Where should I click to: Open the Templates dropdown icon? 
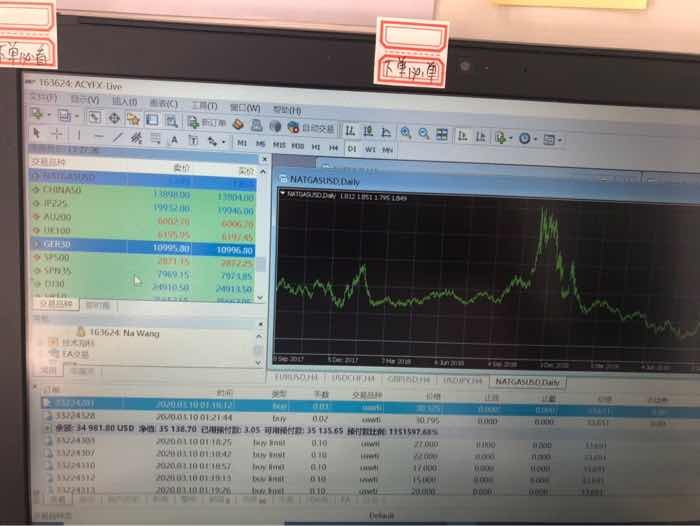click(x=552, y=140)
